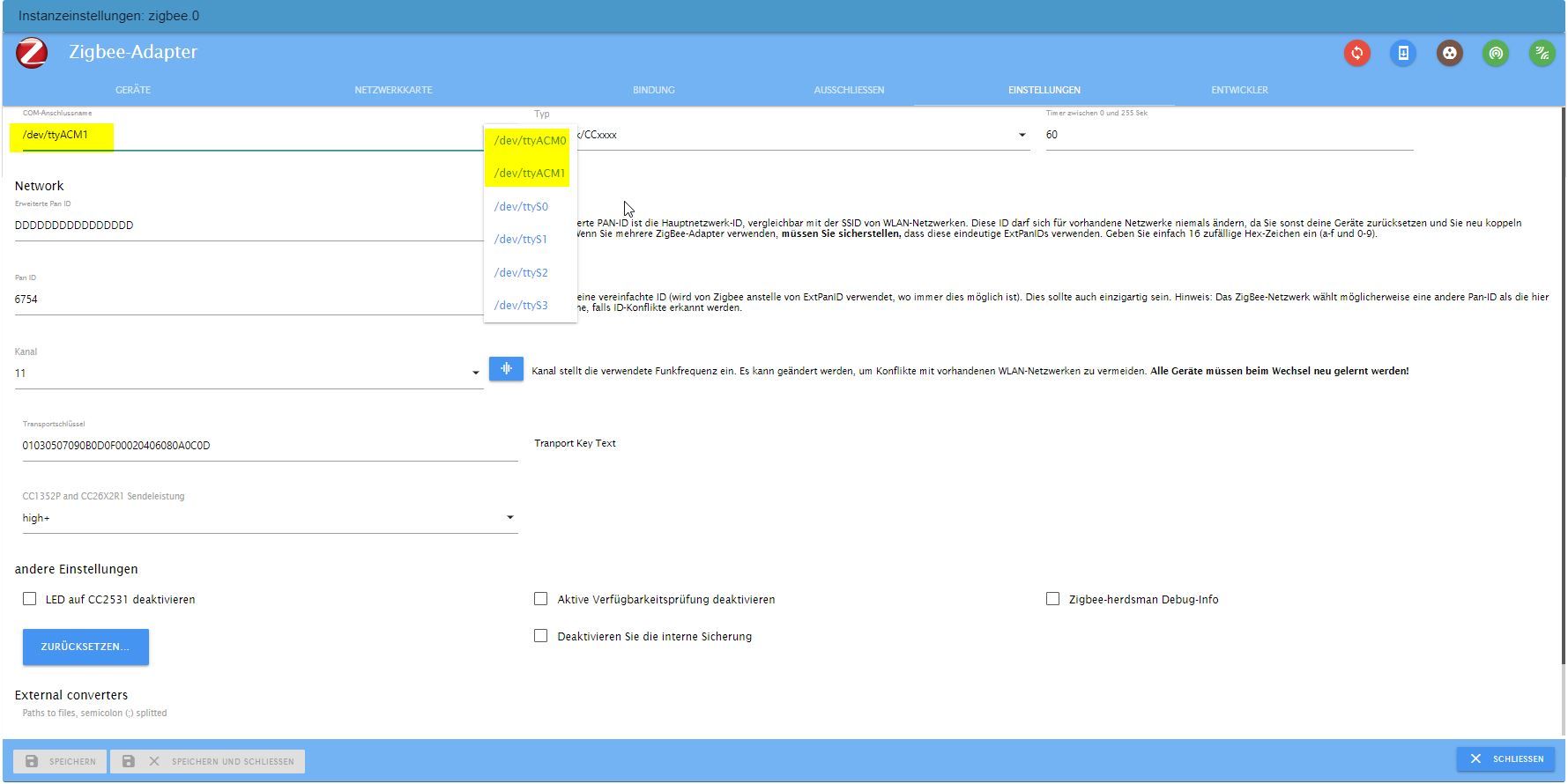This screenshot has height=784, width=1568.
Task: Open the Entwickler tab
Action: tap(1239, 90)
